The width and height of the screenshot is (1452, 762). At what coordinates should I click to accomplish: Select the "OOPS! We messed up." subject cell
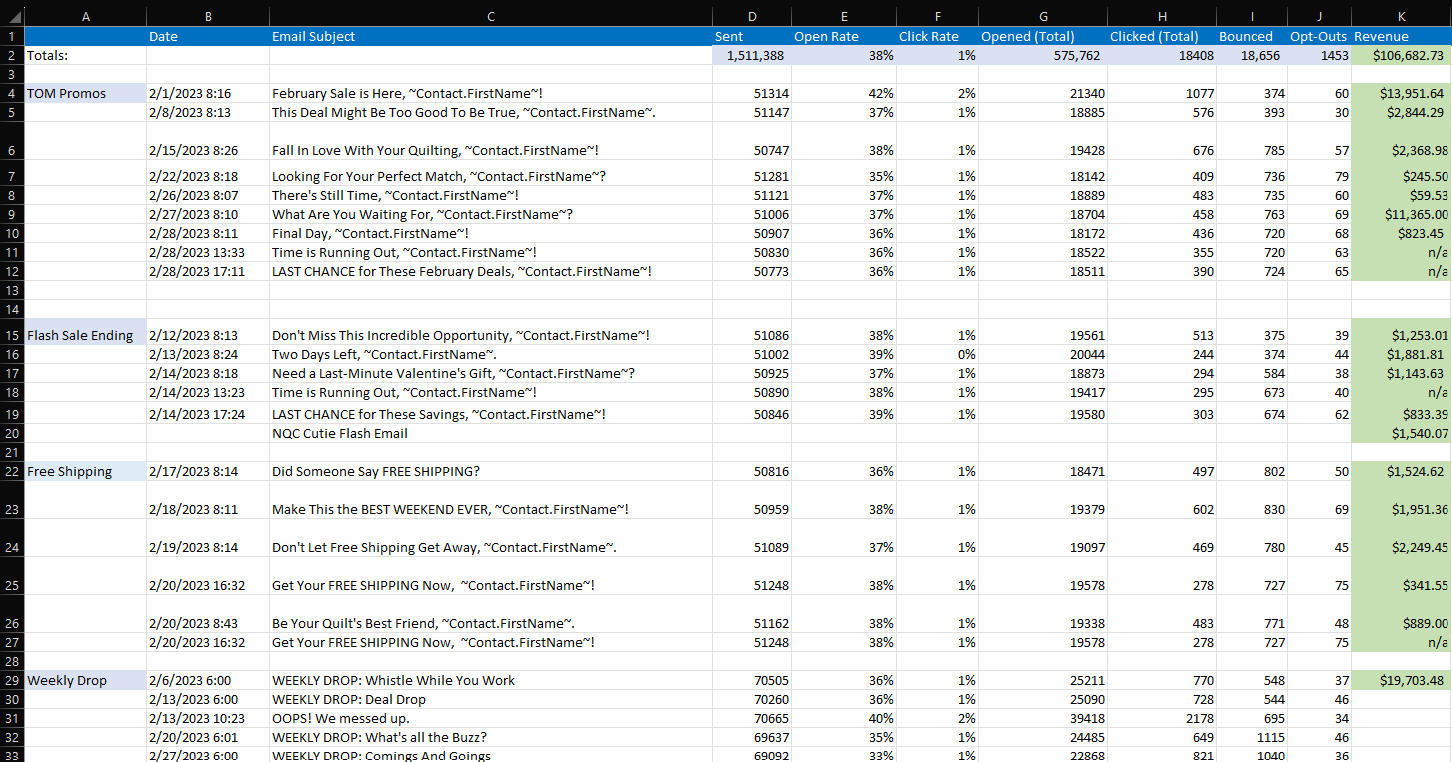[x=490, y=718]
